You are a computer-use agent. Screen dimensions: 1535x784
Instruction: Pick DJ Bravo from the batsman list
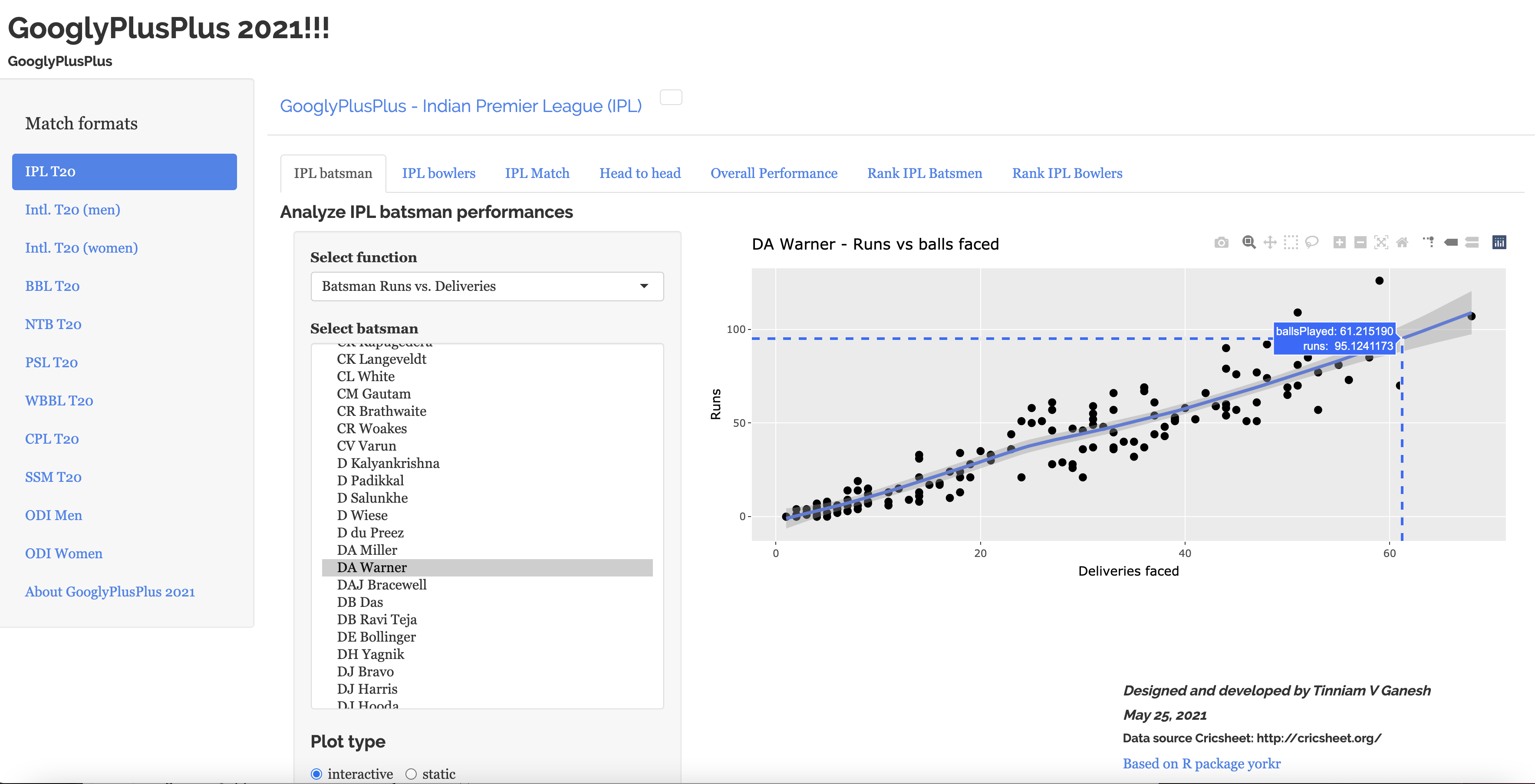pos(365,672)
